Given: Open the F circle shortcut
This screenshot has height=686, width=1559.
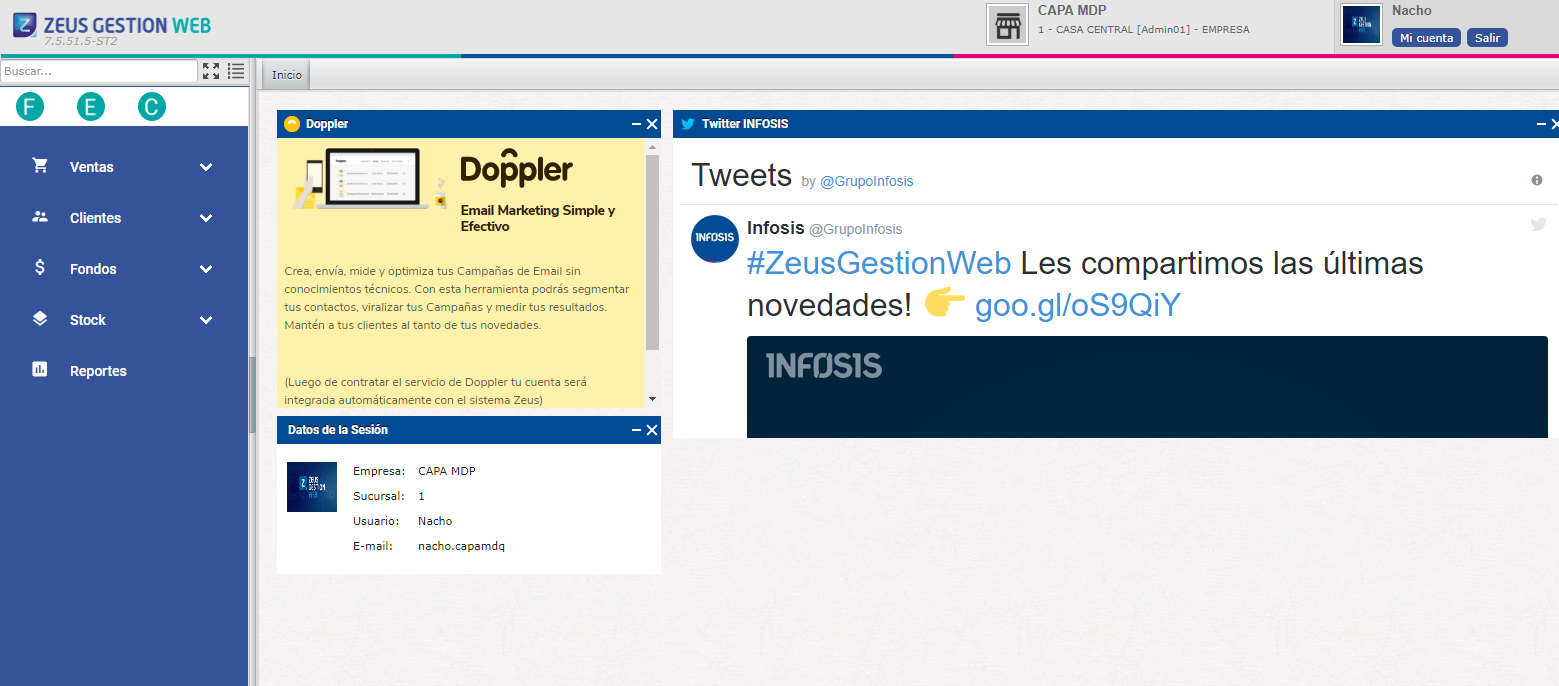Looking at the screenshot, I should click(30, 107).
